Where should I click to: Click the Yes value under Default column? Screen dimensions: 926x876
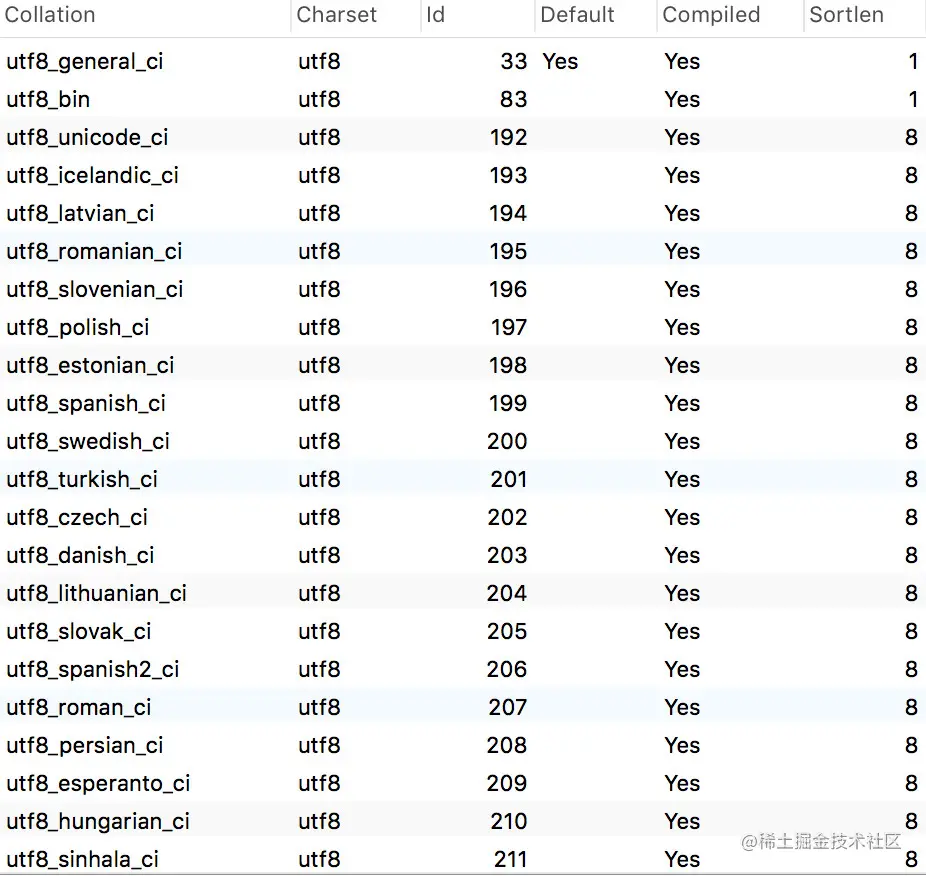[x=560, y=61]
